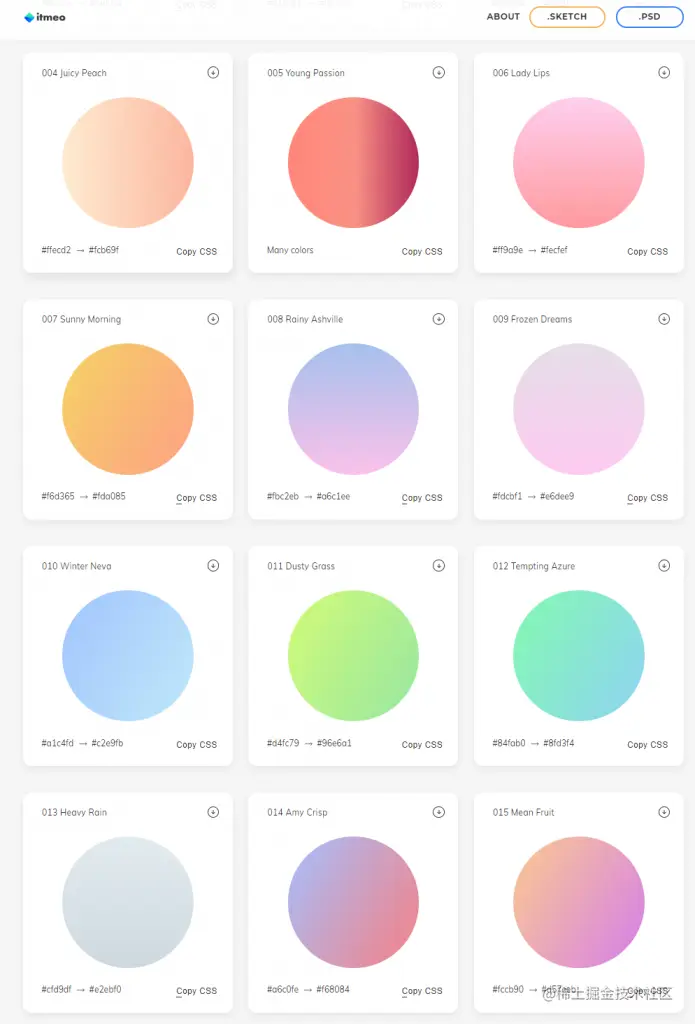
Task: Select the Lady Lips gradient circle
Action: click(x=579, y=163)
